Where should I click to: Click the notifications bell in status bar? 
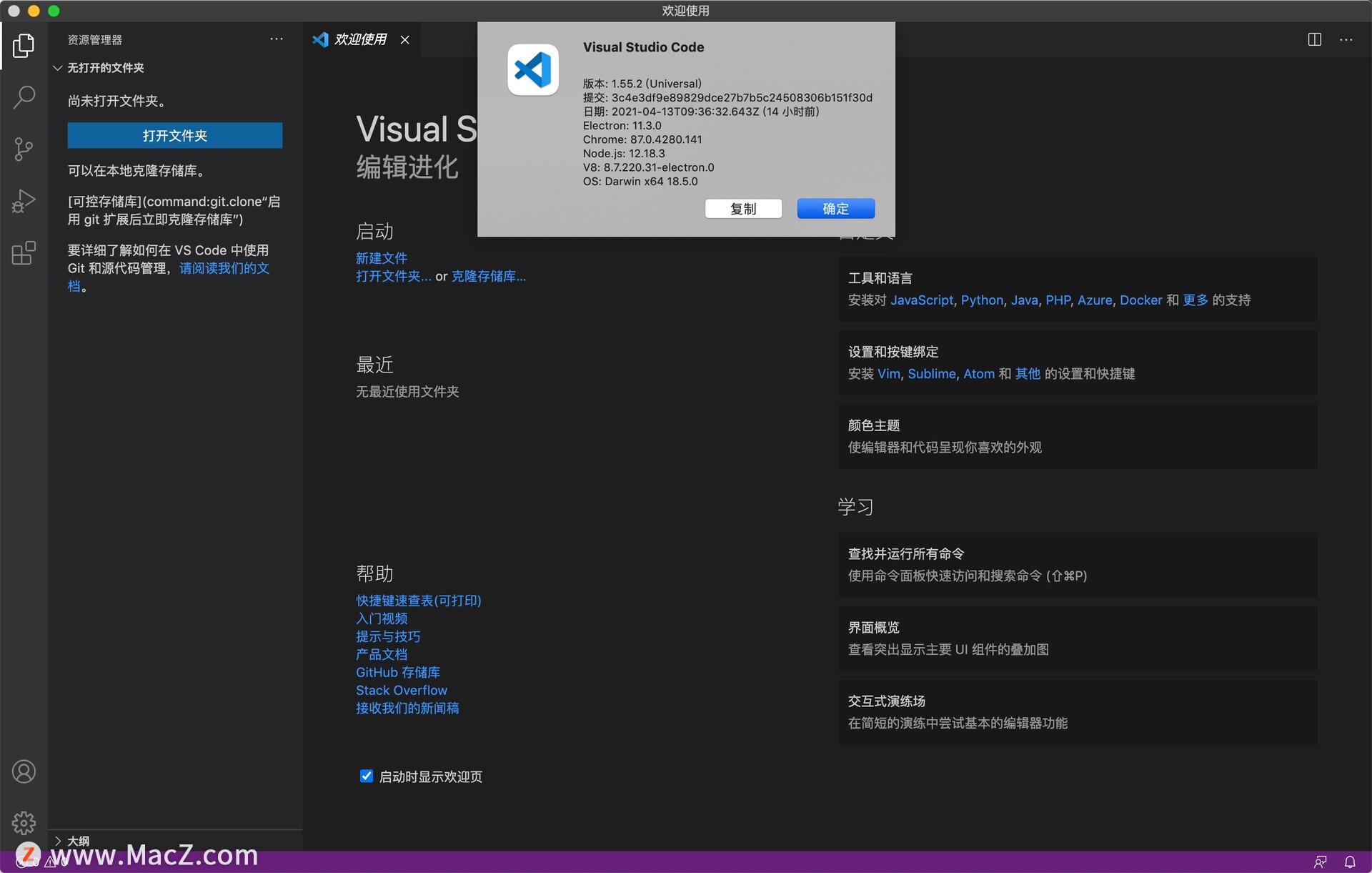point(1350,862)
